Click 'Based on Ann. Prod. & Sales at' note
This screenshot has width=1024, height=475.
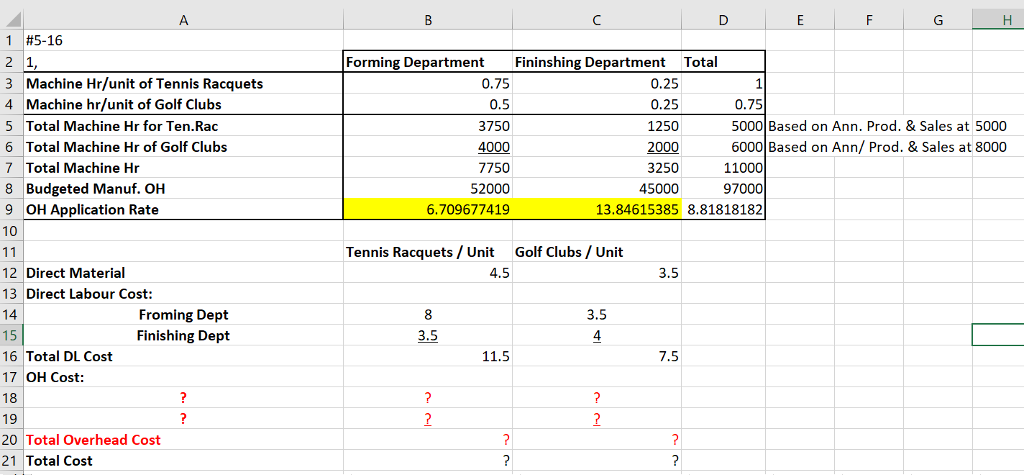pyautogui.click(x=869, y=126)
